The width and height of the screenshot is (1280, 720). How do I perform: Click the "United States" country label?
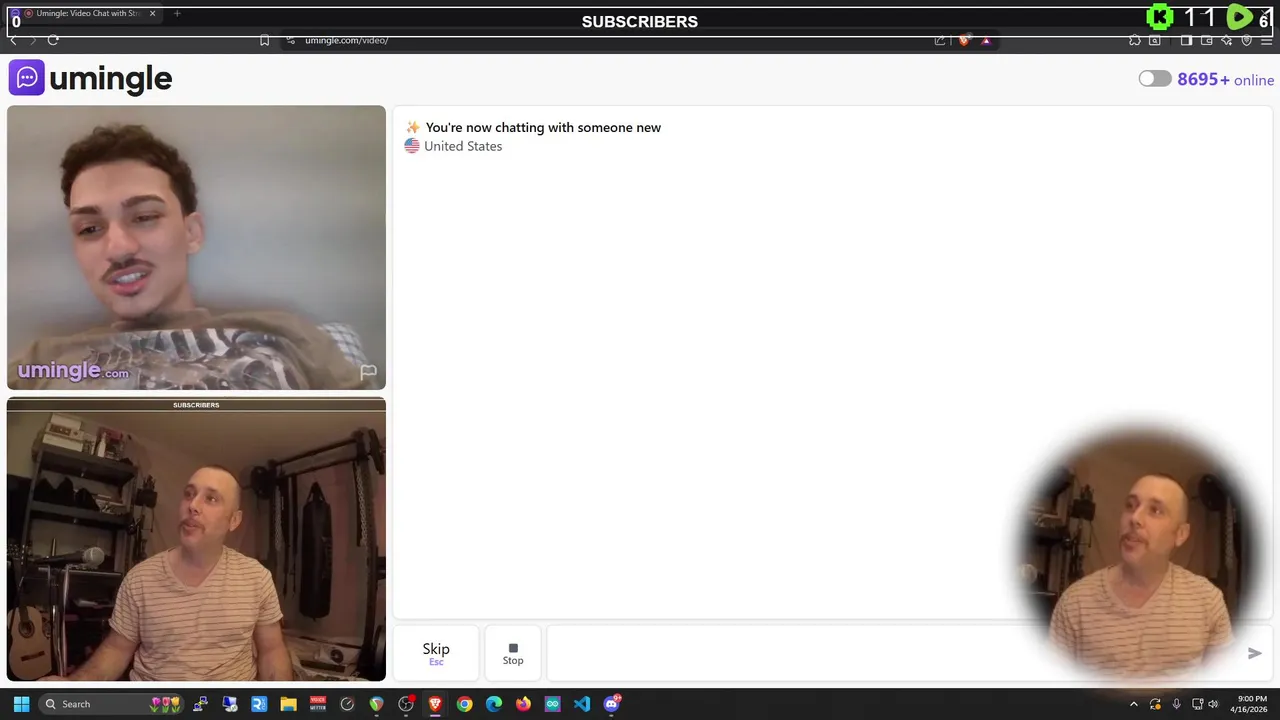click(x=463, y=146)
